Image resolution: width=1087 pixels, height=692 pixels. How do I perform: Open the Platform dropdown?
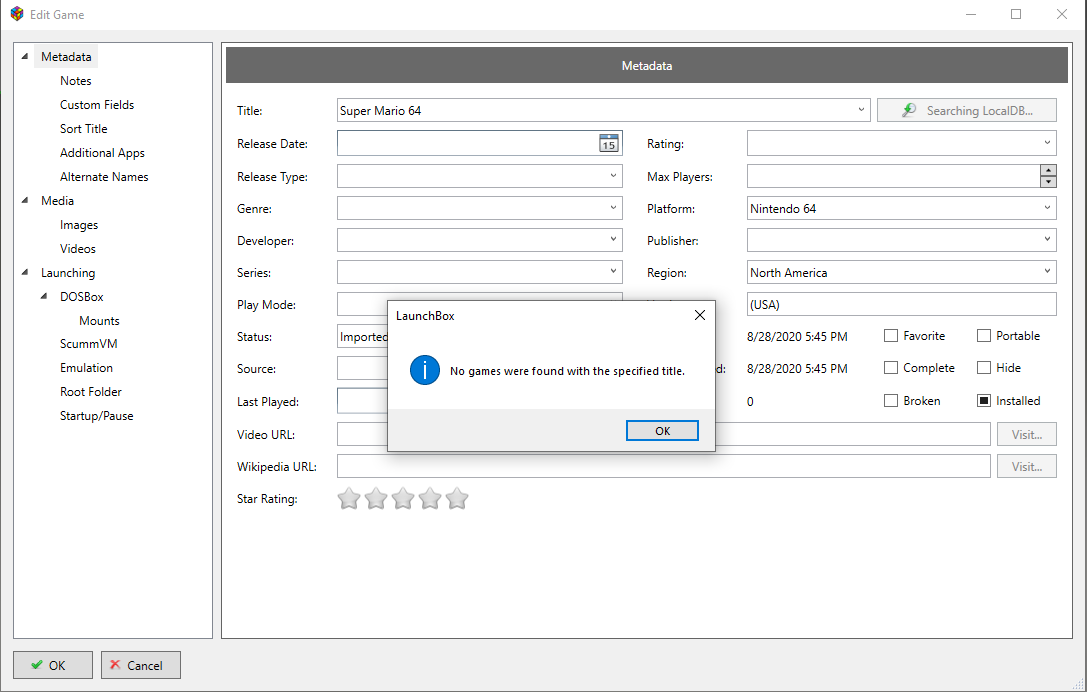(x=1047, y=208)
